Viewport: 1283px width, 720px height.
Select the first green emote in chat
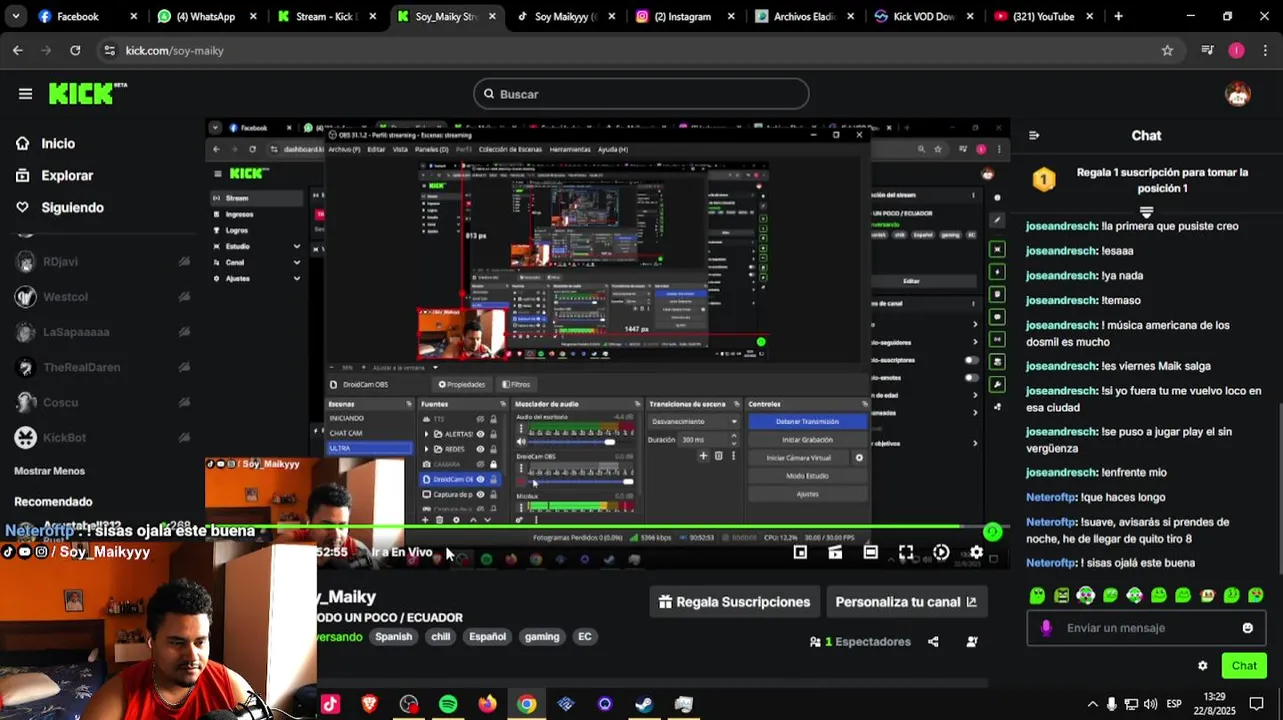1037,596
